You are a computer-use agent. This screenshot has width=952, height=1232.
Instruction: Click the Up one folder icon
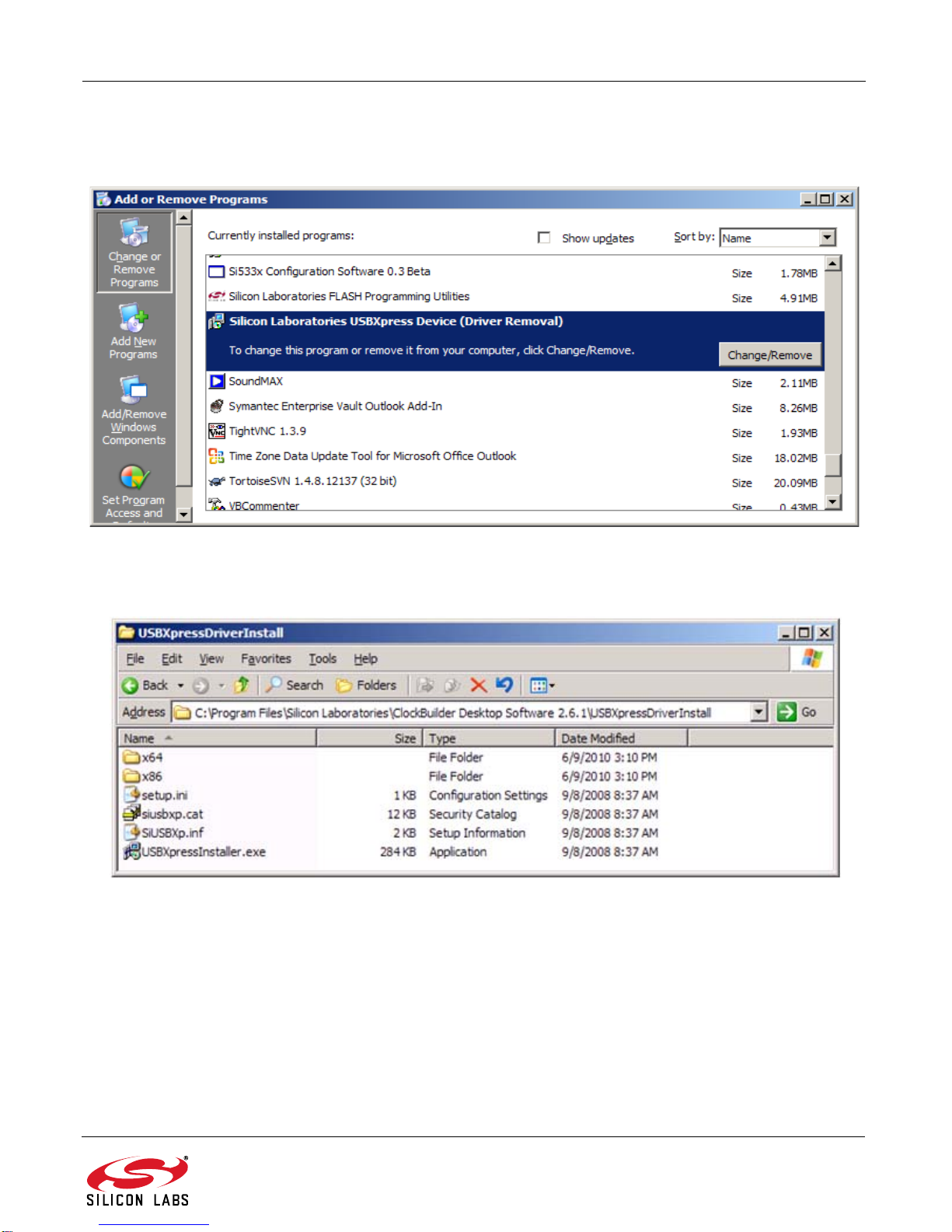[242, 686]
